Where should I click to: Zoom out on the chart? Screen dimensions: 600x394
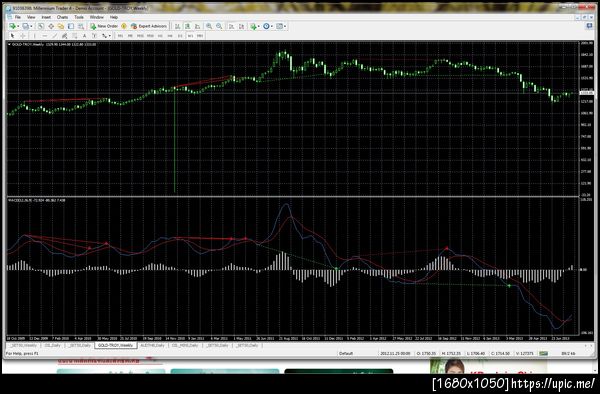[x=219, y=26]
